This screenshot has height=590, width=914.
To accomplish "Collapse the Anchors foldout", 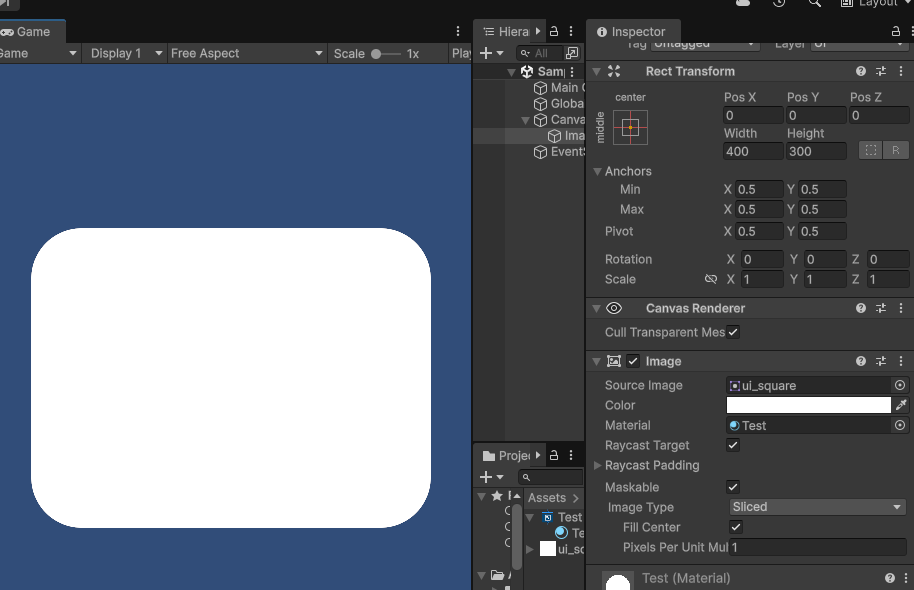I will click(x=597, y=171).
